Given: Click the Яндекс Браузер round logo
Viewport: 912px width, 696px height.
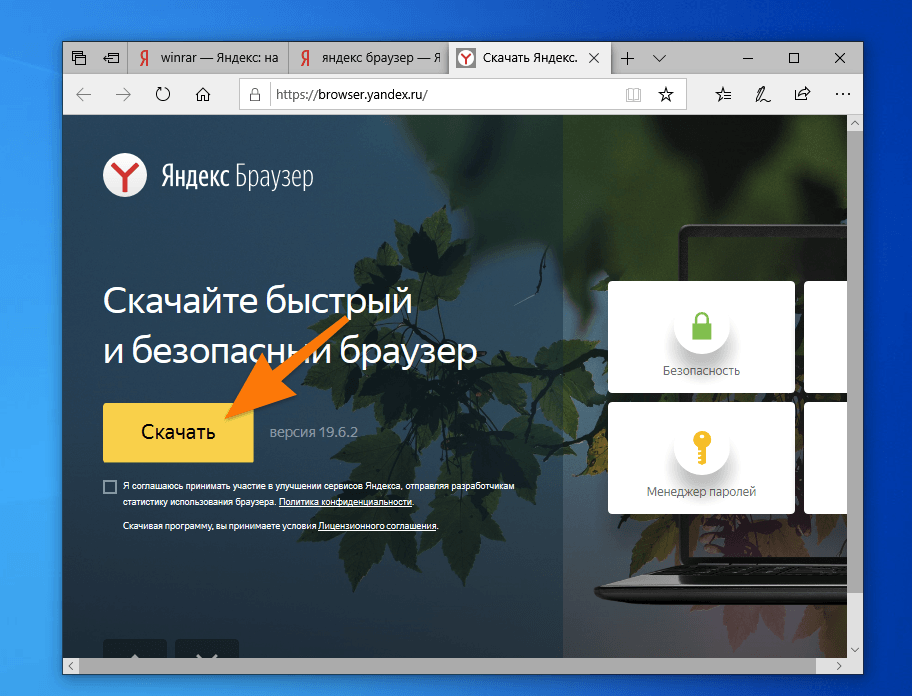Looking at the screenshot, I should pos(124,175).
